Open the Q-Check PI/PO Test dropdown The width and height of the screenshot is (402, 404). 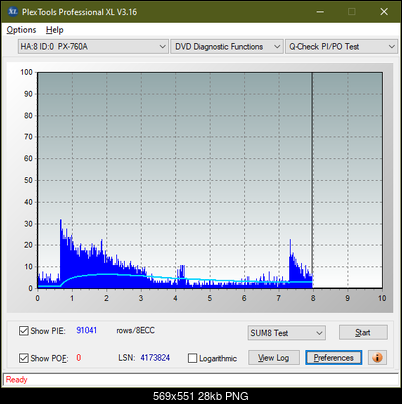click(x=341, y=47)
